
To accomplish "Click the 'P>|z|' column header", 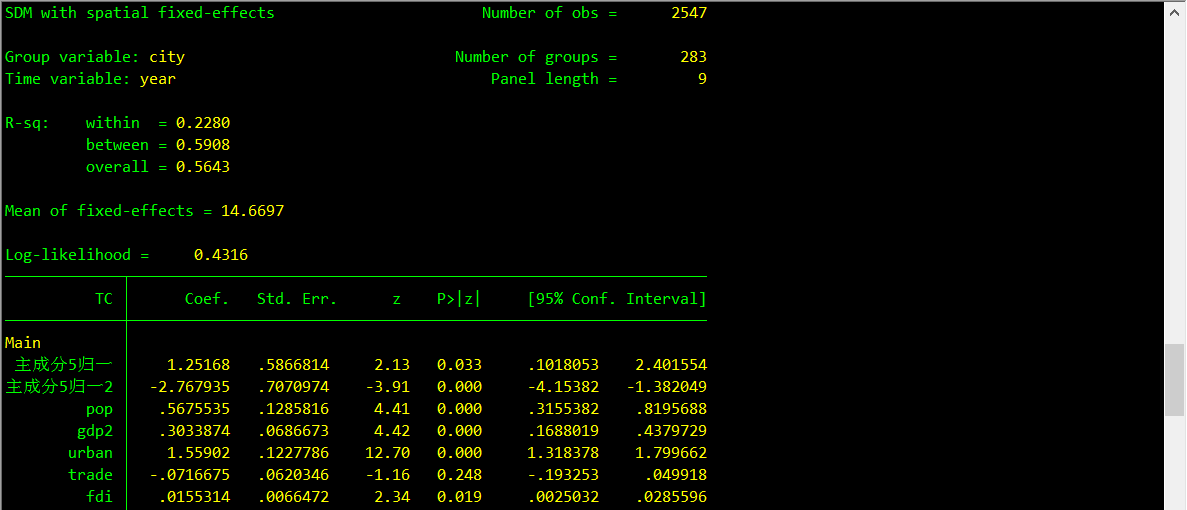I will [459, 299].
